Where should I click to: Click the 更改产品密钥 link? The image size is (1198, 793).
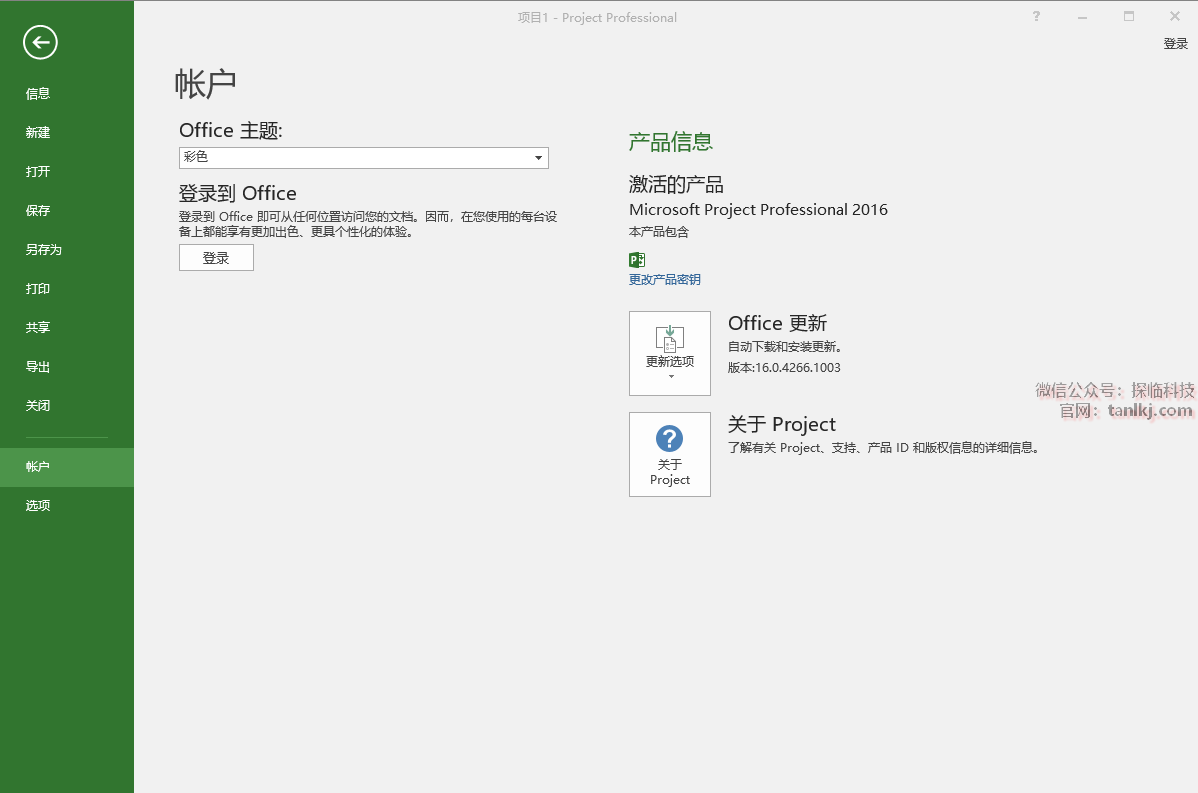point(664,280)
